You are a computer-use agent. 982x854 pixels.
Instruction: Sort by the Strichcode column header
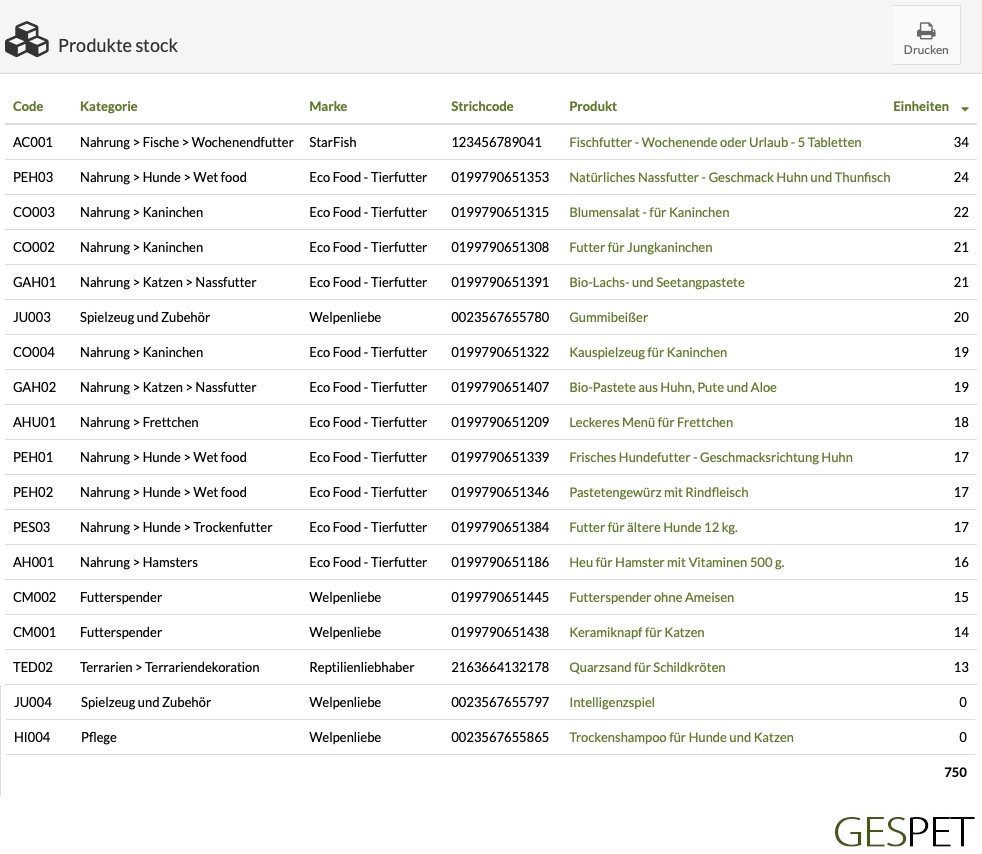(482, 106)
